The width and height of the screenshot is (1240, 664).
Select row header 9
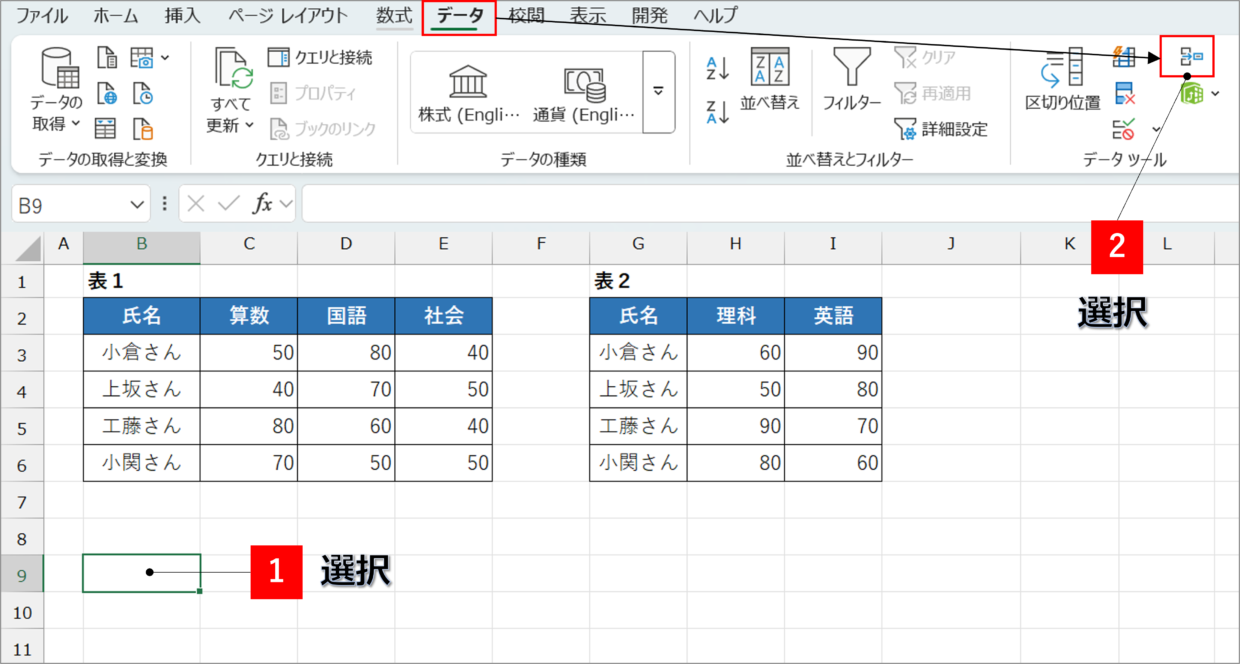tap(23, 574)
